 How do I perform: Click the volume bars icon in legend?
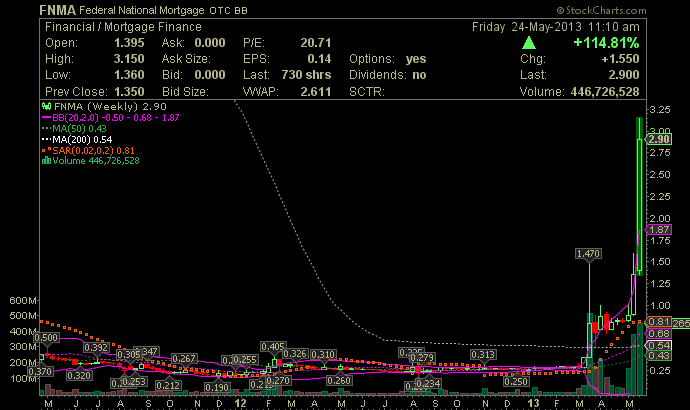tap(46, 161)
